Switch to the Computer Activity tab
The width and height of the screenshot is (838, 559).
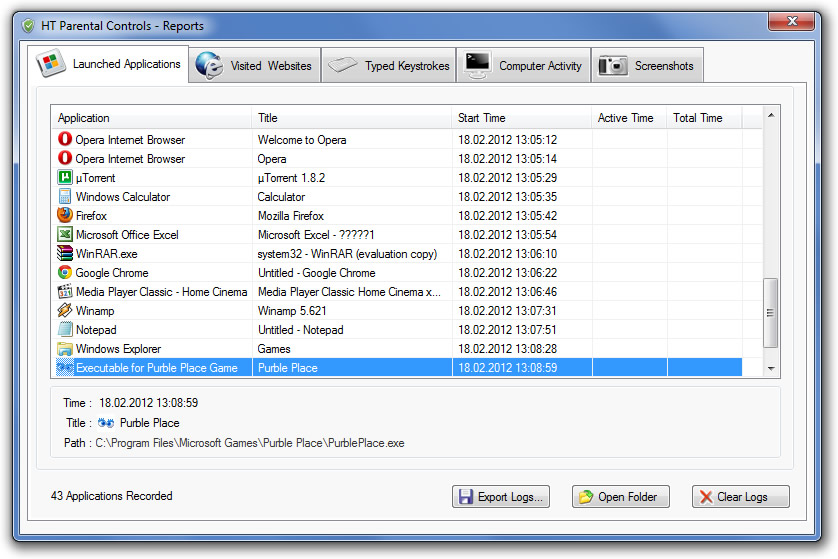point(524,65)
